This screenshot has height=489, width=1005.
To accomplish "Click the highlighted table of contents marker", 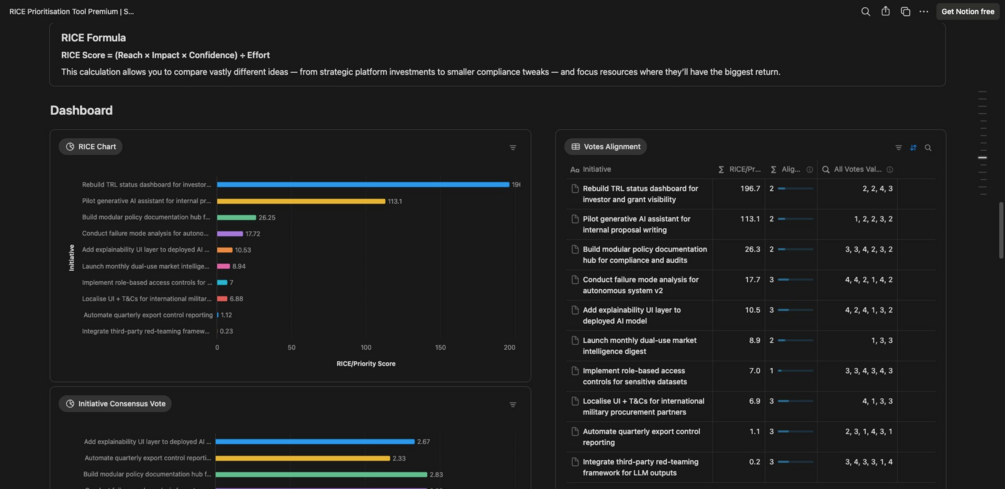I will (983, 157).
